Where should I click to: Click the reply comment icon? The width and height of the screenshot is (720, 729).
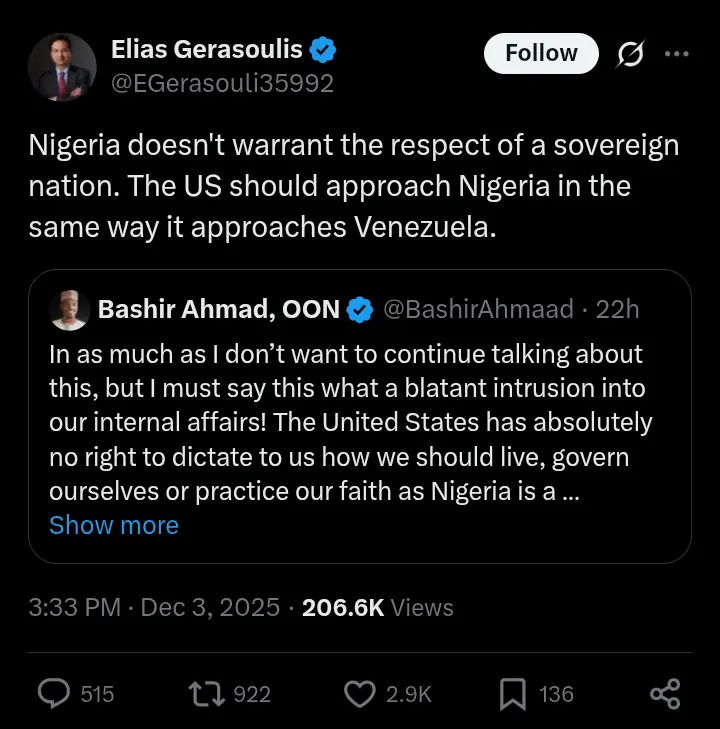(x=55, y=693)
